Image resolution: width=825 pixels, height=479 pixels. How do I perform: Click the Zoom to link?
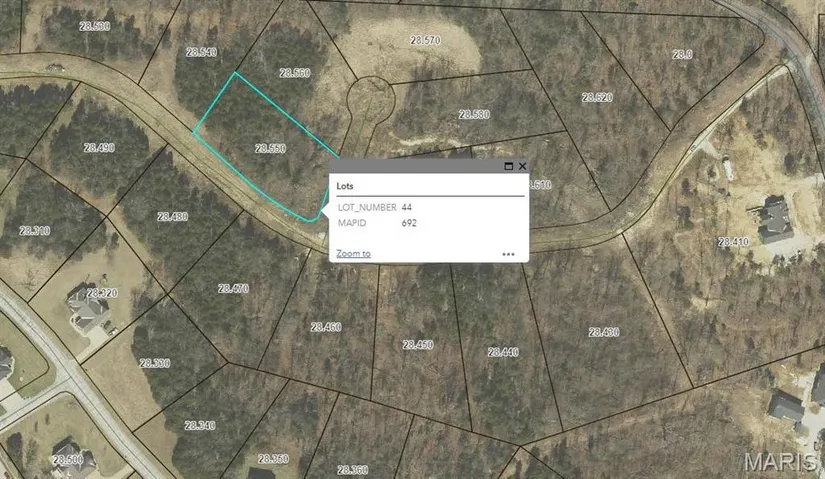(x=353, y=254)
